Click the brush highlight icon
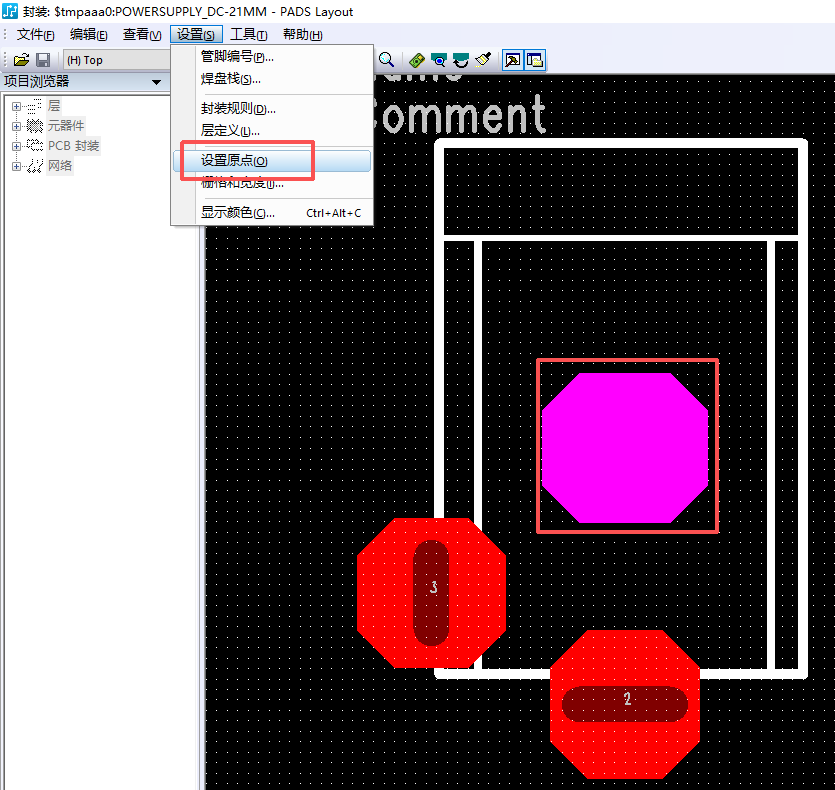835x790 pixels. [x=483, y=60]
